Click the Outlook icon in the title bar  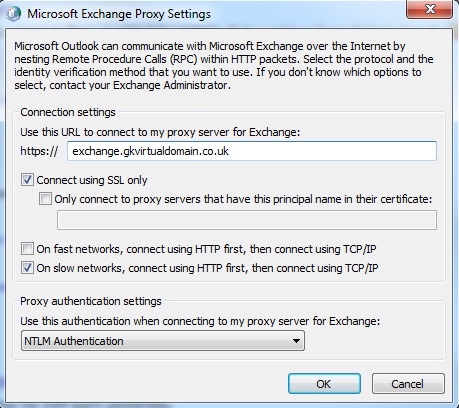(14, 14)
